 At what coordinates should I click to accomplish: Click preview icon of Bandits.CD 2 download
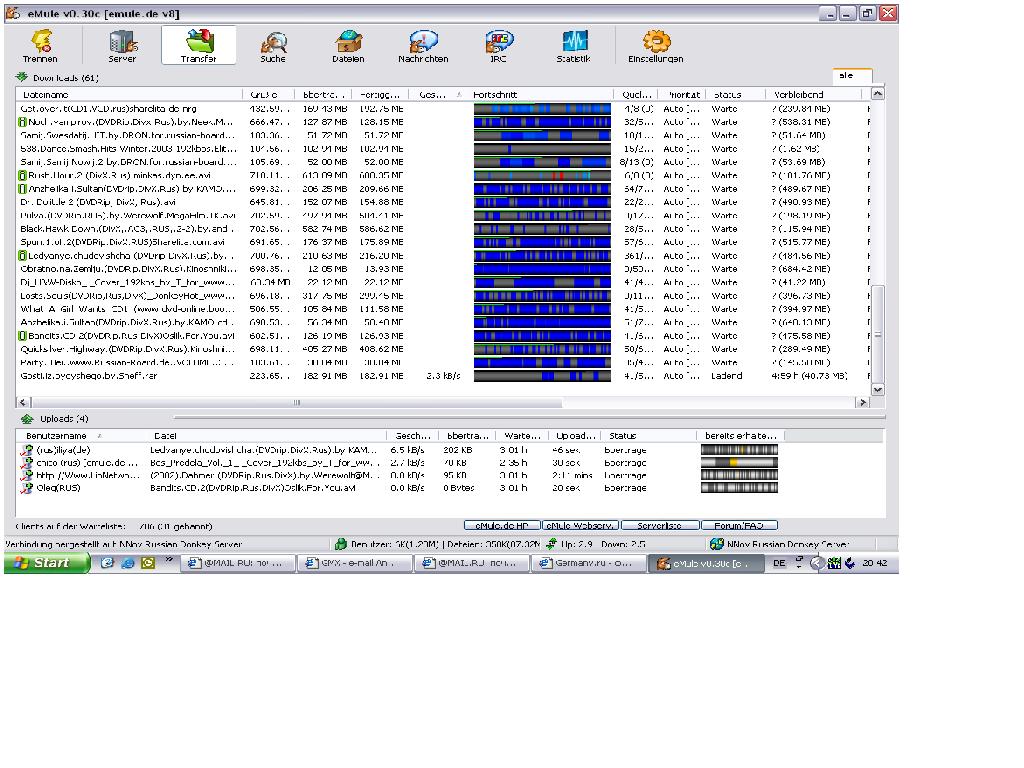tap(23, 336)
